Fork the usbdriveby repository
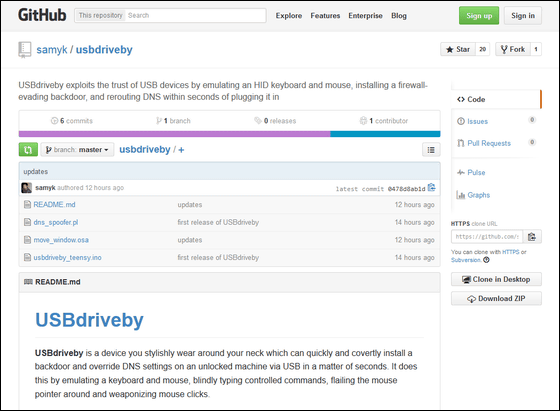This screenshot has height=411, width=560. tap(512, 49)
